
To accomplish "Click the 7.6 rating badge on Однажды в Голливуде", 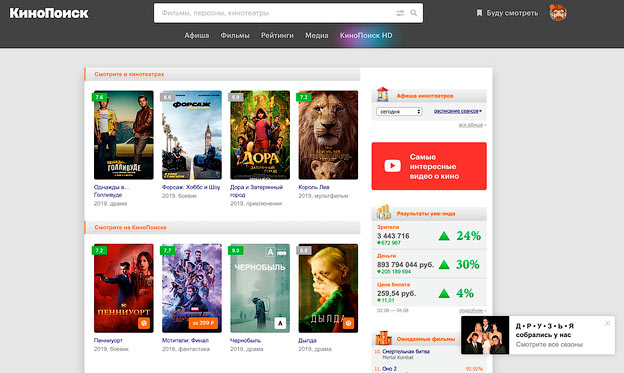I will tap(99, 97).
